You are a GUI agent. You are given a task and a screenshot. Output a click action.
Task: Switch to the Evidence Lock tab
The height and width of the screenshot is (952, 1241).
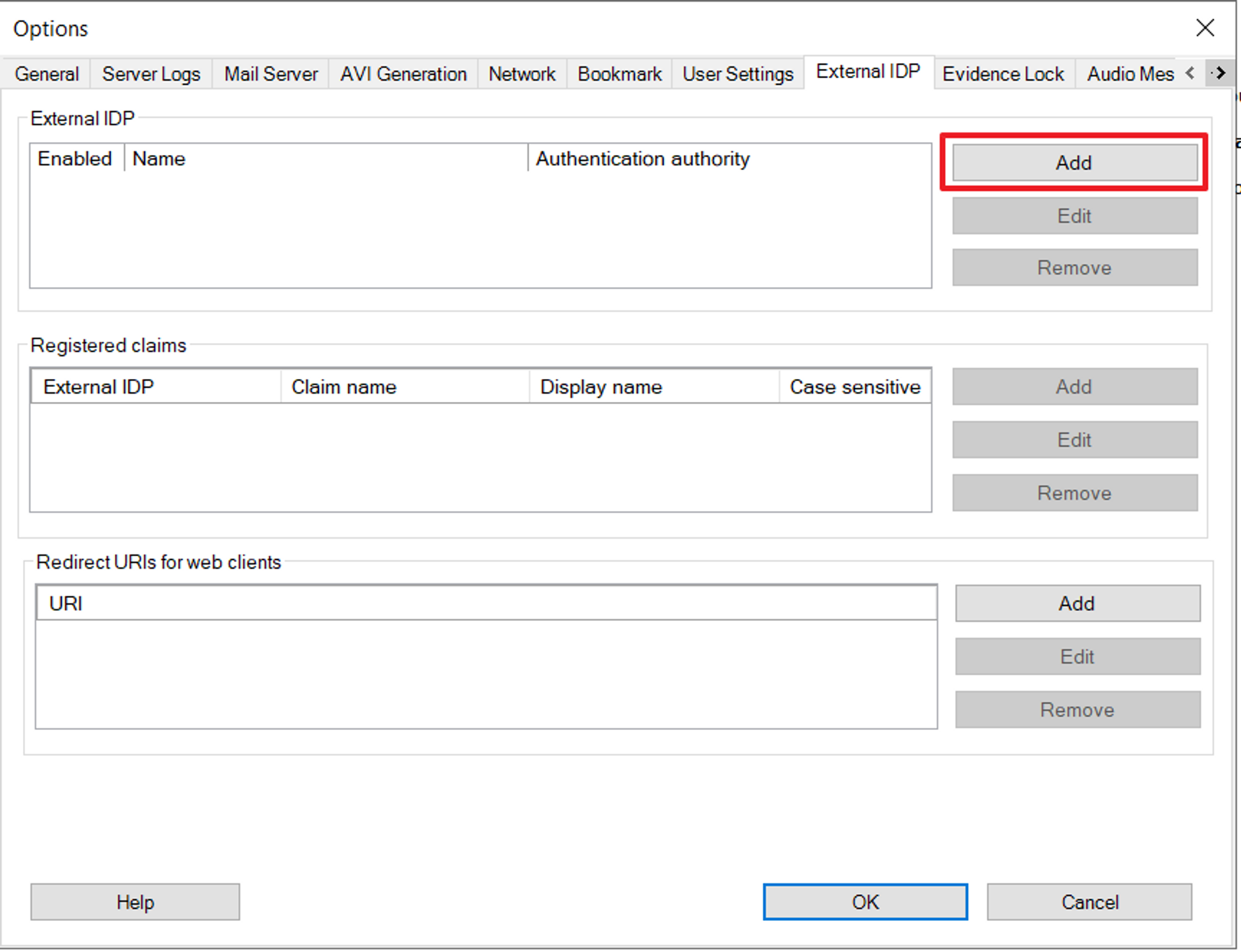(x=1003, y=74)
